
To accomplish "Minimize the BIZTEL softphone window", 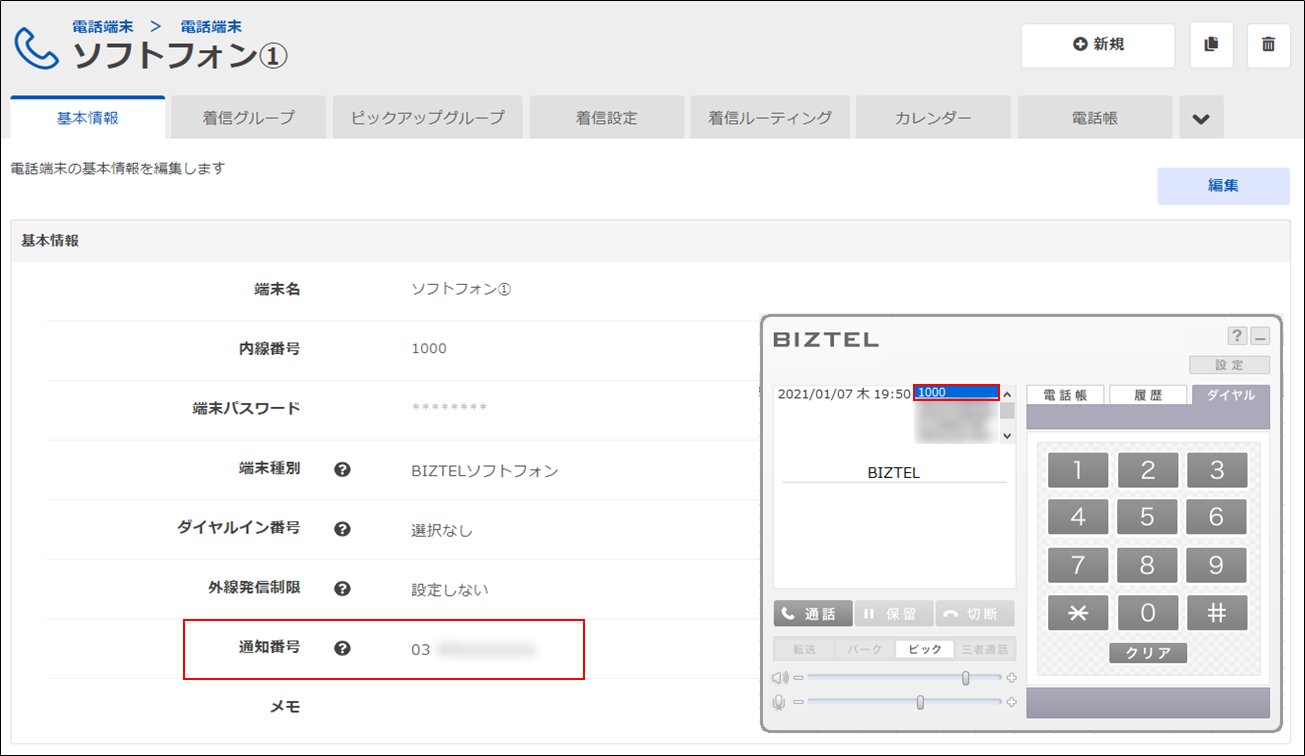I will pos(1260,336).
